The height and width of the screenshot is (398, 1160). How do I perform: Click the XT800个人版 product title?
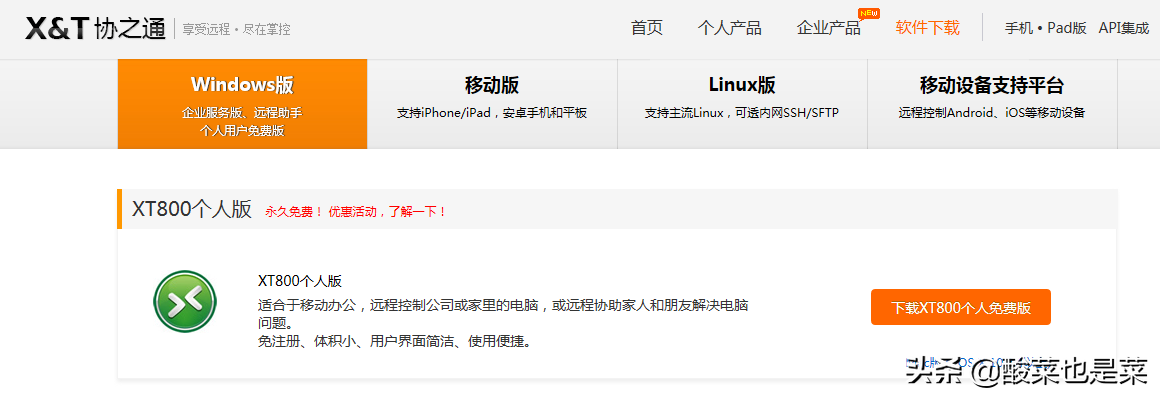[x=300, y=281]
